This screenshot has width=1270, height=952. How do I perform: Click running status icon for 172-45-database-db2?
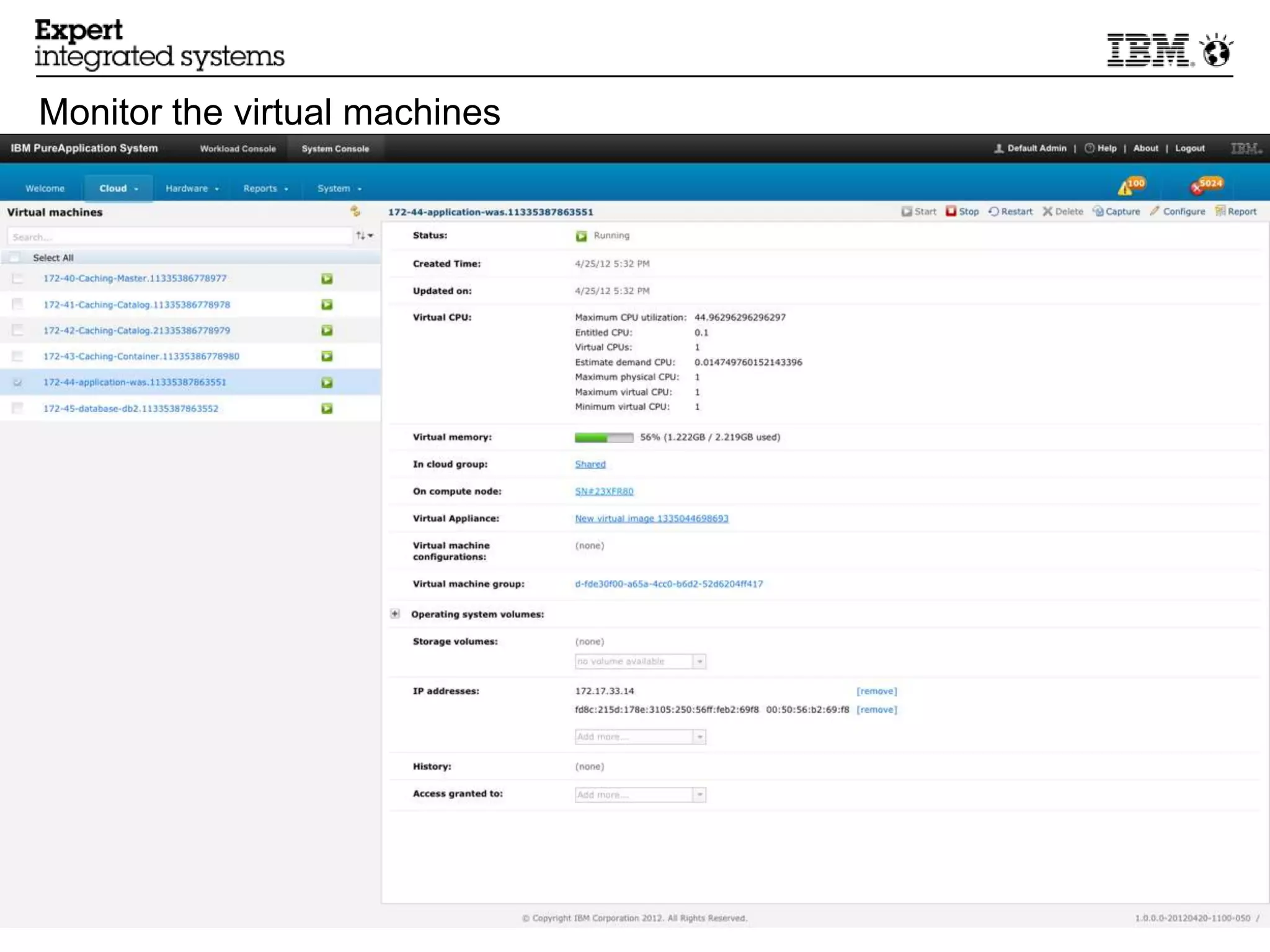click(x=327, y=408)
